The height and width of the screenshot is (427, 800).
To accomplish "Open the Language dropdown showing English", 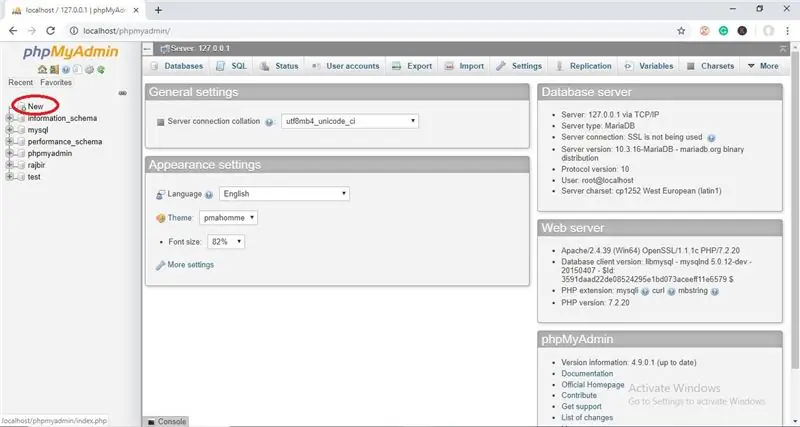I will click(x=284, y=194).
